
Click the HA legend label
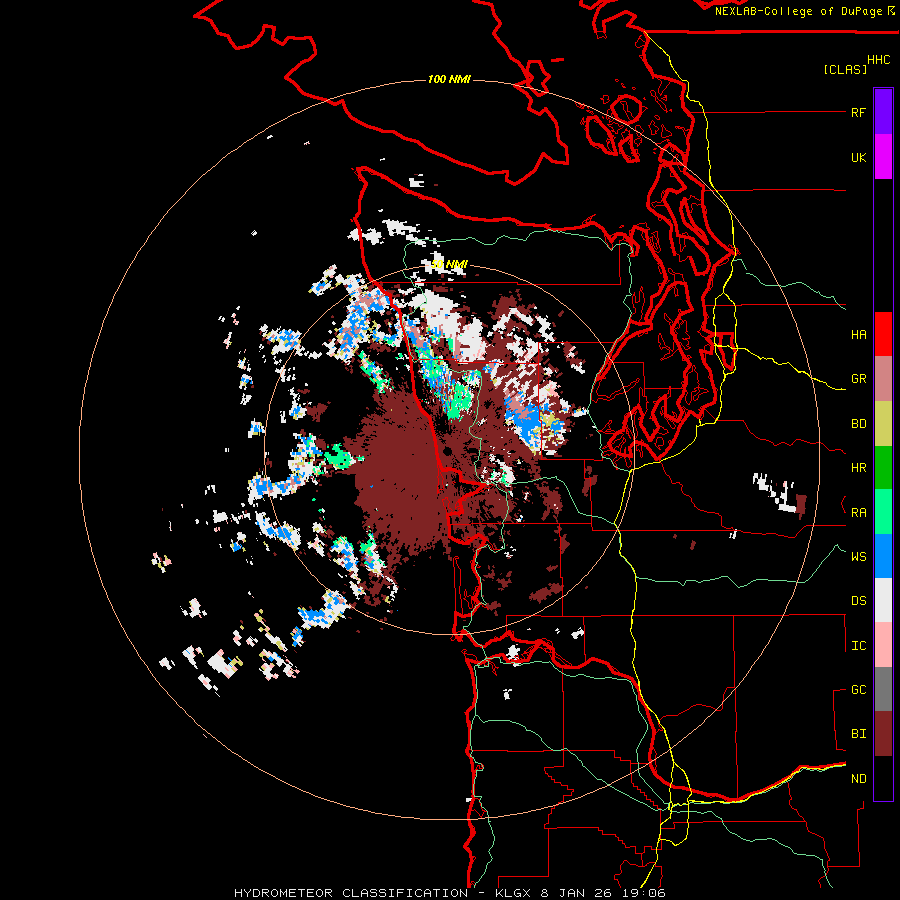[x=858, y=335]
